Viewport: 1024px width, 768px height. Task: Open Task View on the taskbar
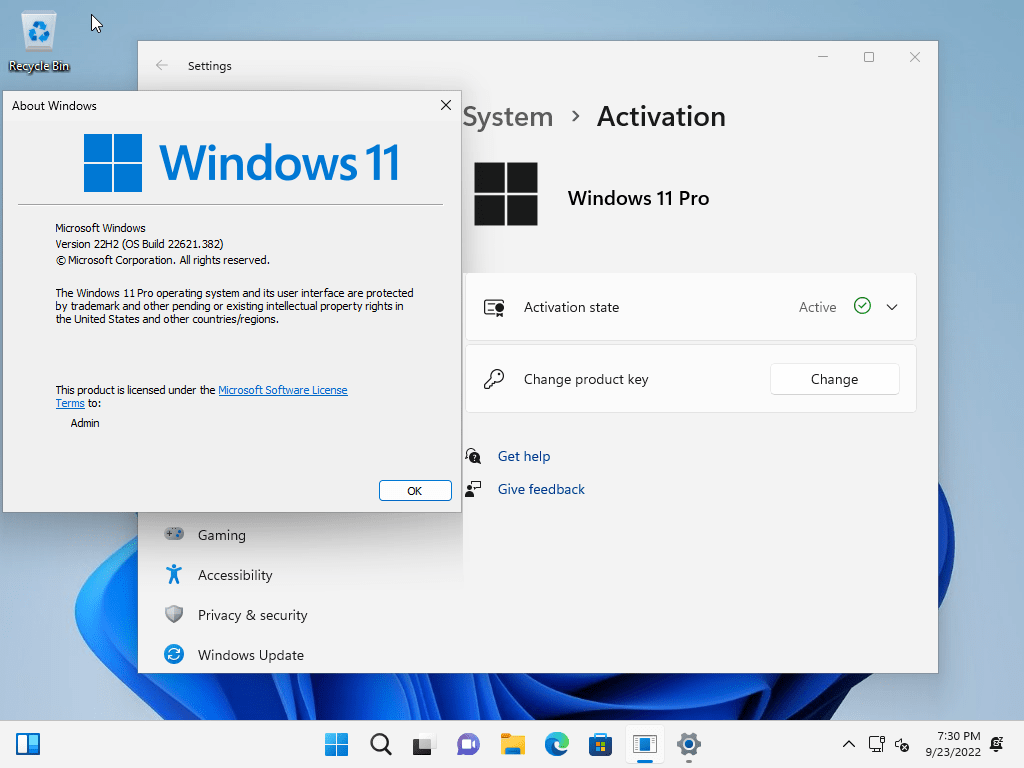click(x=424, y=744)
